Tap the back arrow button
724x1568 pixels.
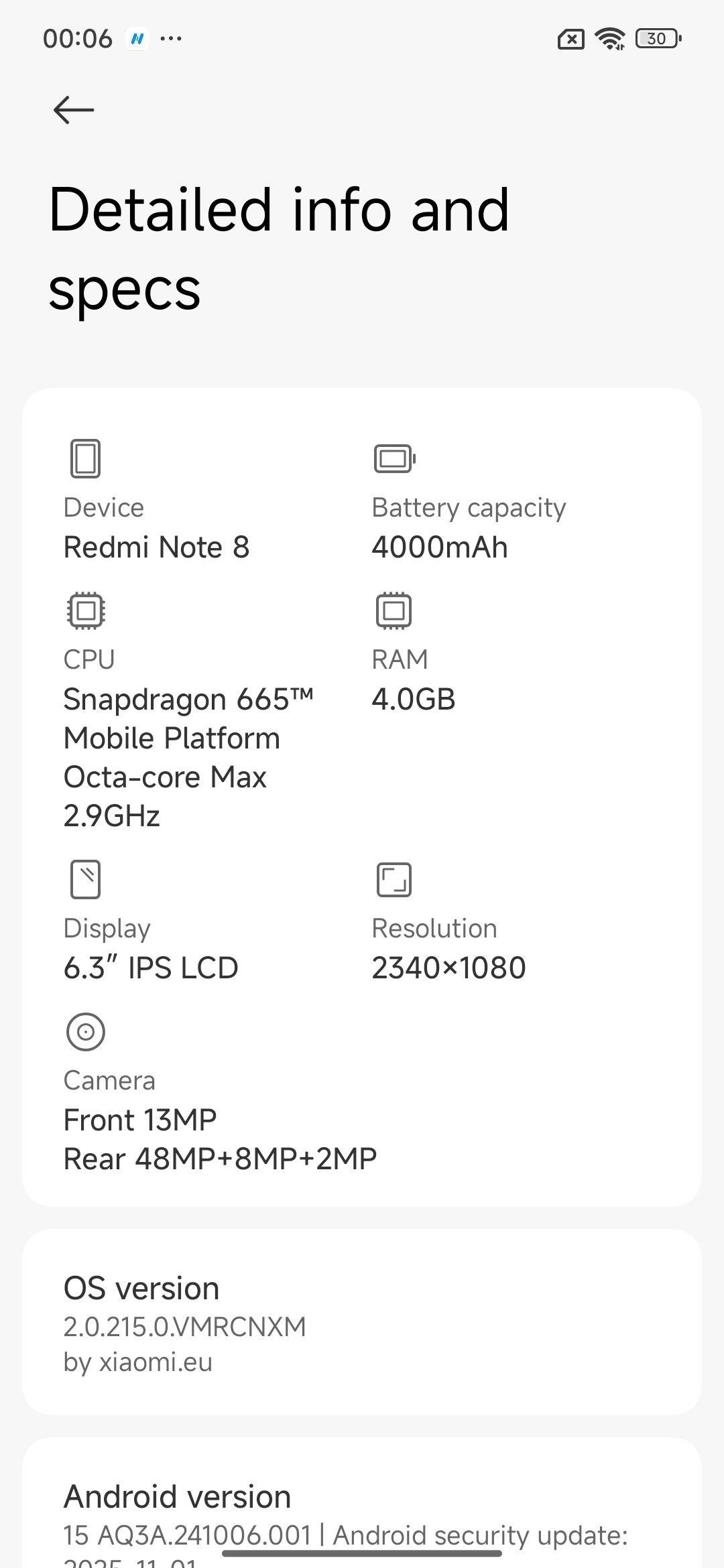pos(74,110)
